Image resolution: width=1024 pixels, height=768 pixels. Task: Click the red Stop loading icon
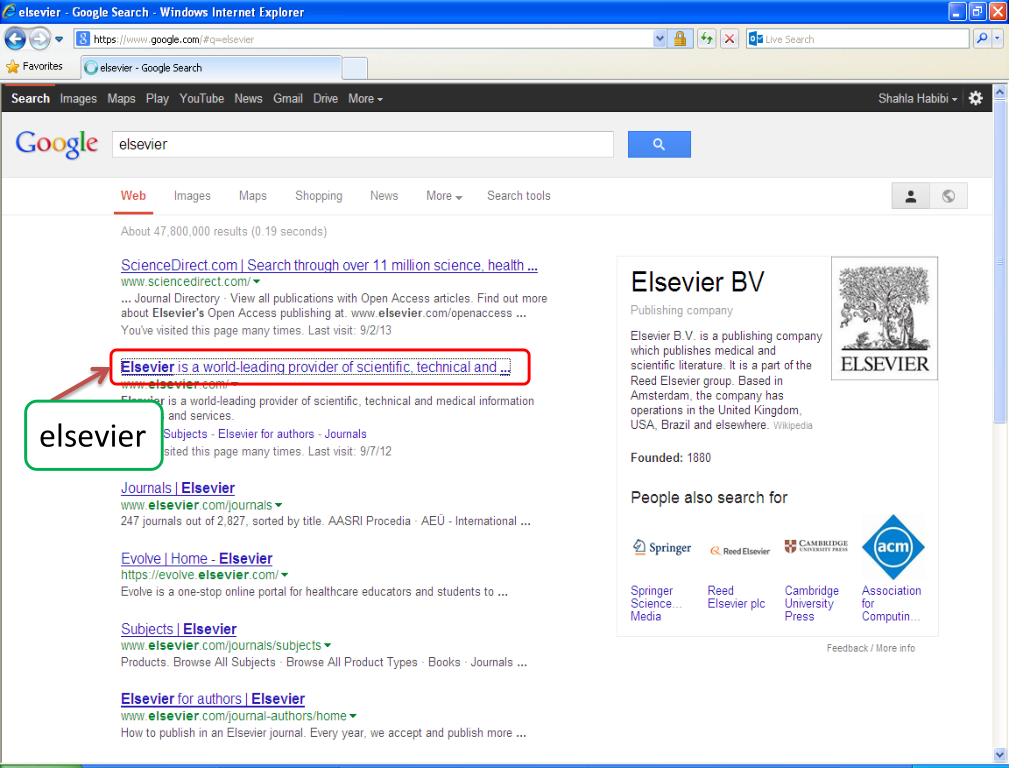coord(729,39)
